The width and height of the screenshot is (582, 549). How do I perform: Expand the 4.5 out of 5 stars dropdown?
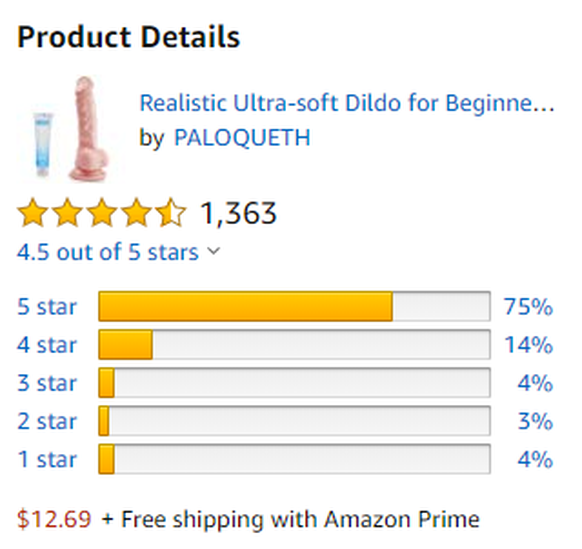(x=119, y=252)
